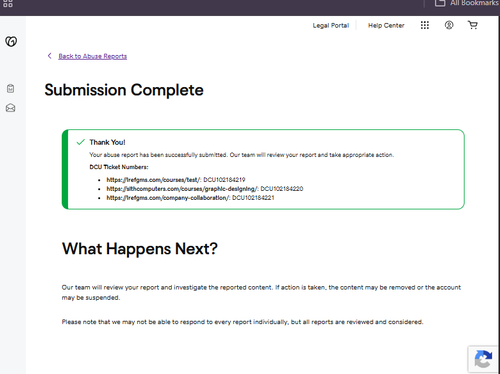Viewport: 500px width, 374px height.
Task: Click the Submission Complete heading
Action: 124,90
